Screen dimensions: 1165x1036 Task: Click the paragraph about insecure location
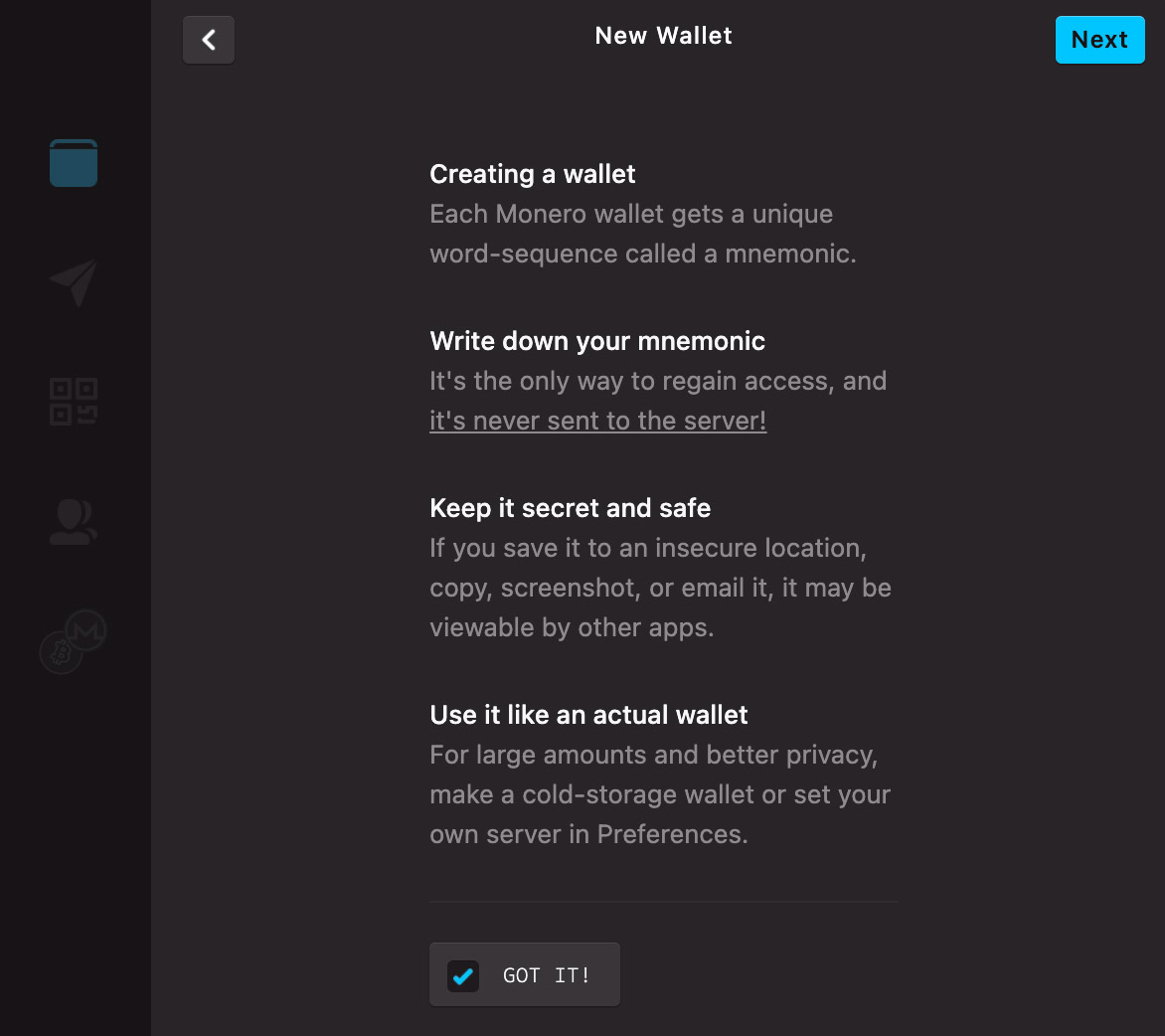660,588
